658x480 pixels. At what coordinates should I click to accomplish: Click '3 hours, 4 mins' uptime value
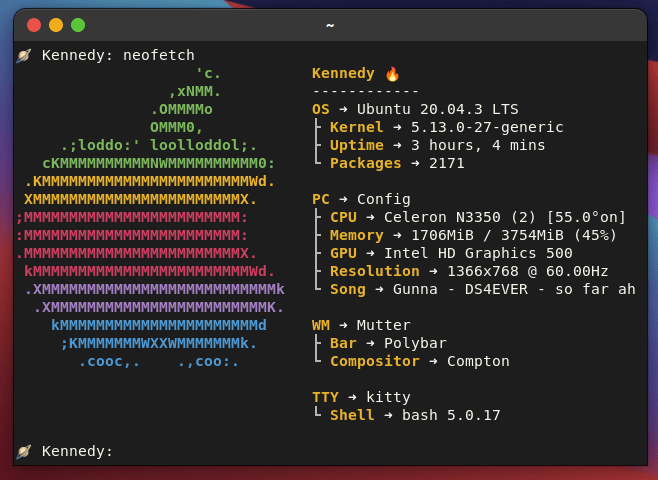(x=478, y=146)
